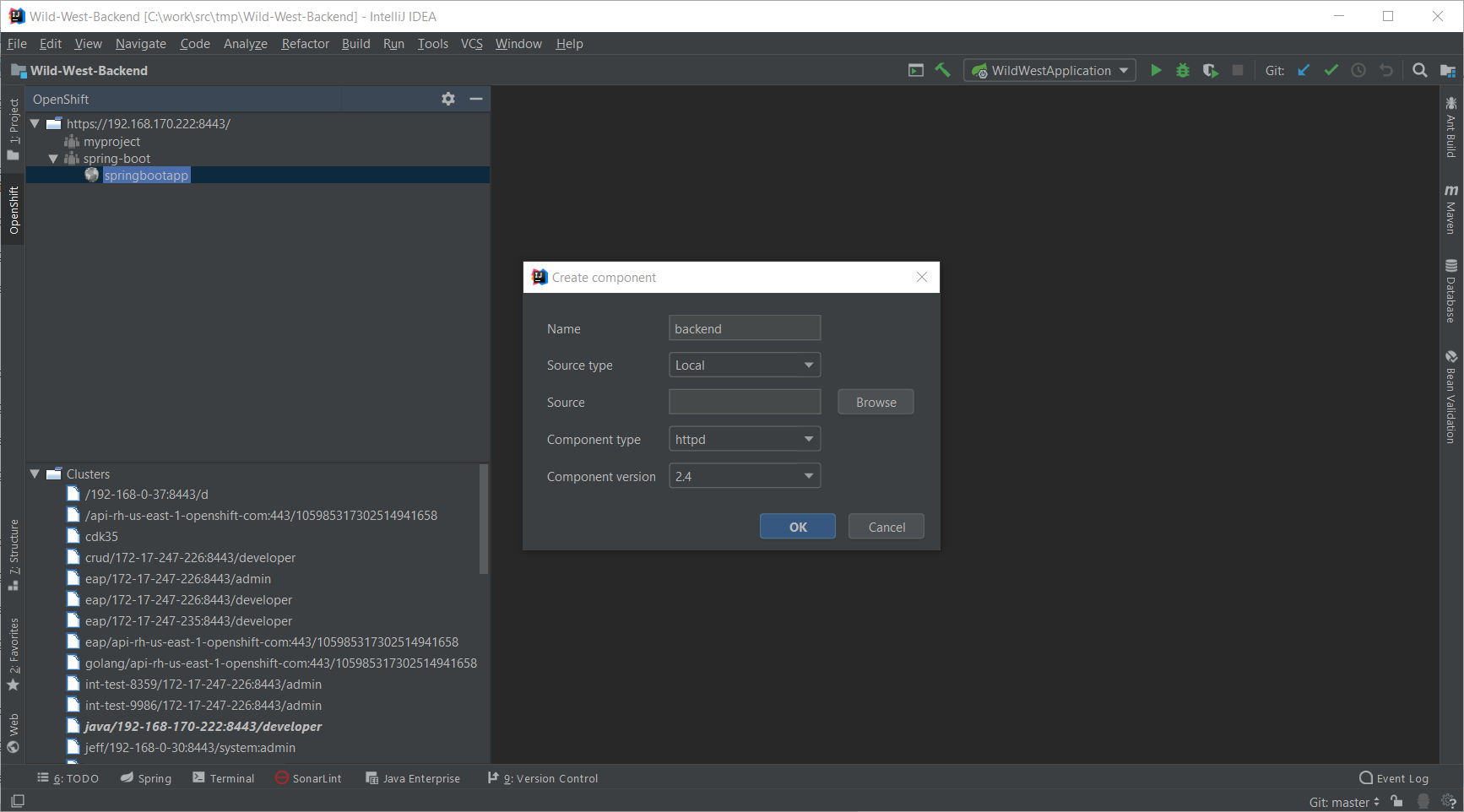This screenshot has height=812, width=1464.
Task: Hide the OpenShift panel with minus icon
Action: click(x=476, y=99)
